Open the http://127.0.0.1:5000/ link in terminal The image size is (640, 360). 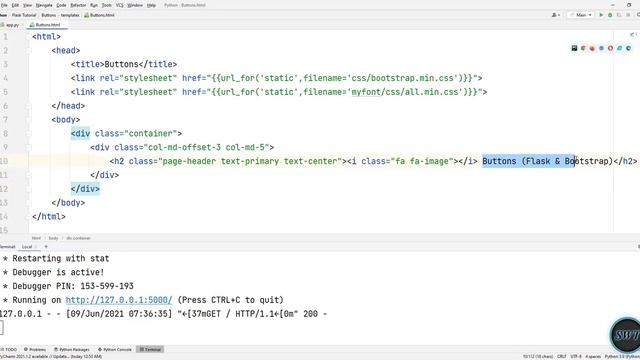click(x=119, y=300)
